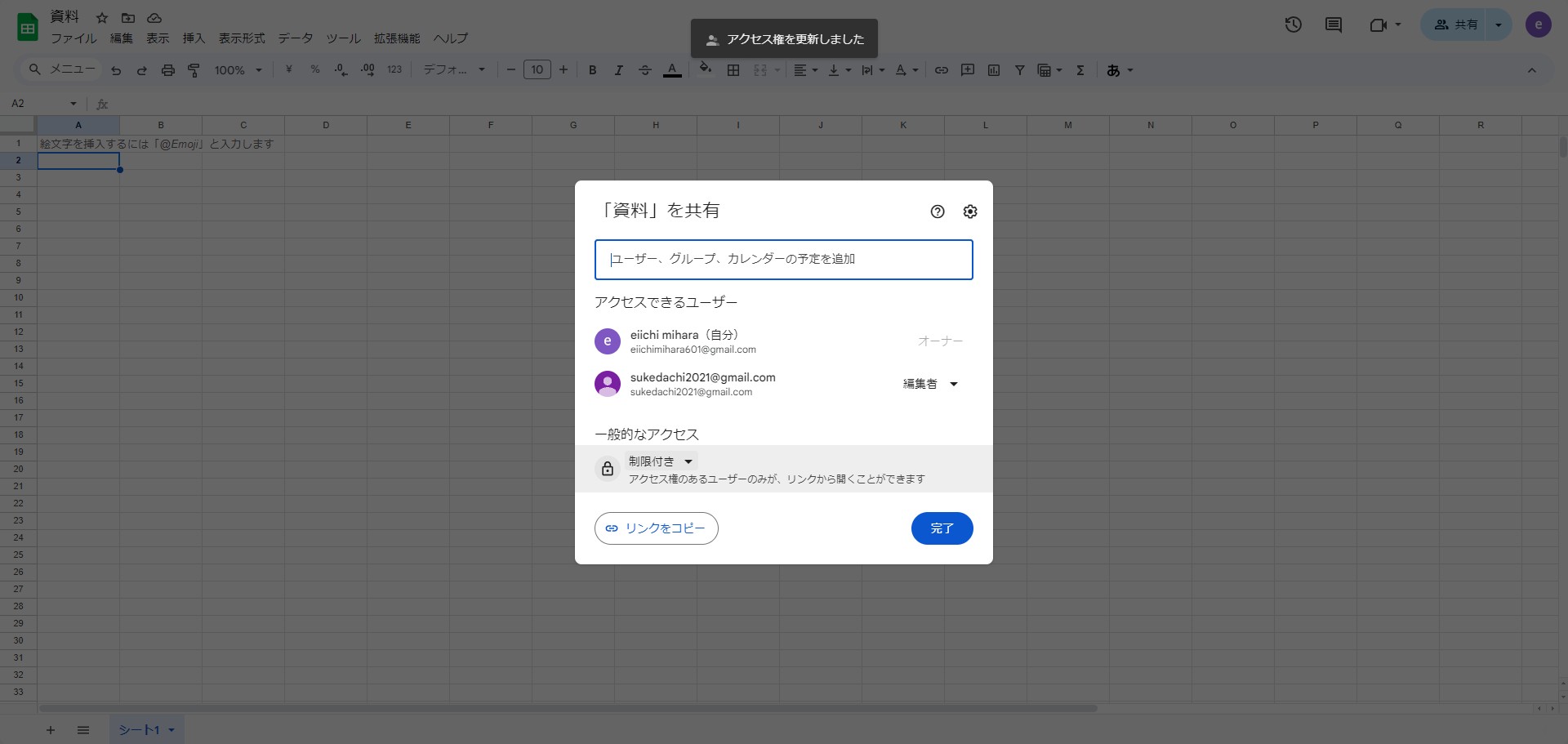This screenshot has height=744, width=1568.
Task: Click the undo icon in toolbar
Action: click(116, 70)
